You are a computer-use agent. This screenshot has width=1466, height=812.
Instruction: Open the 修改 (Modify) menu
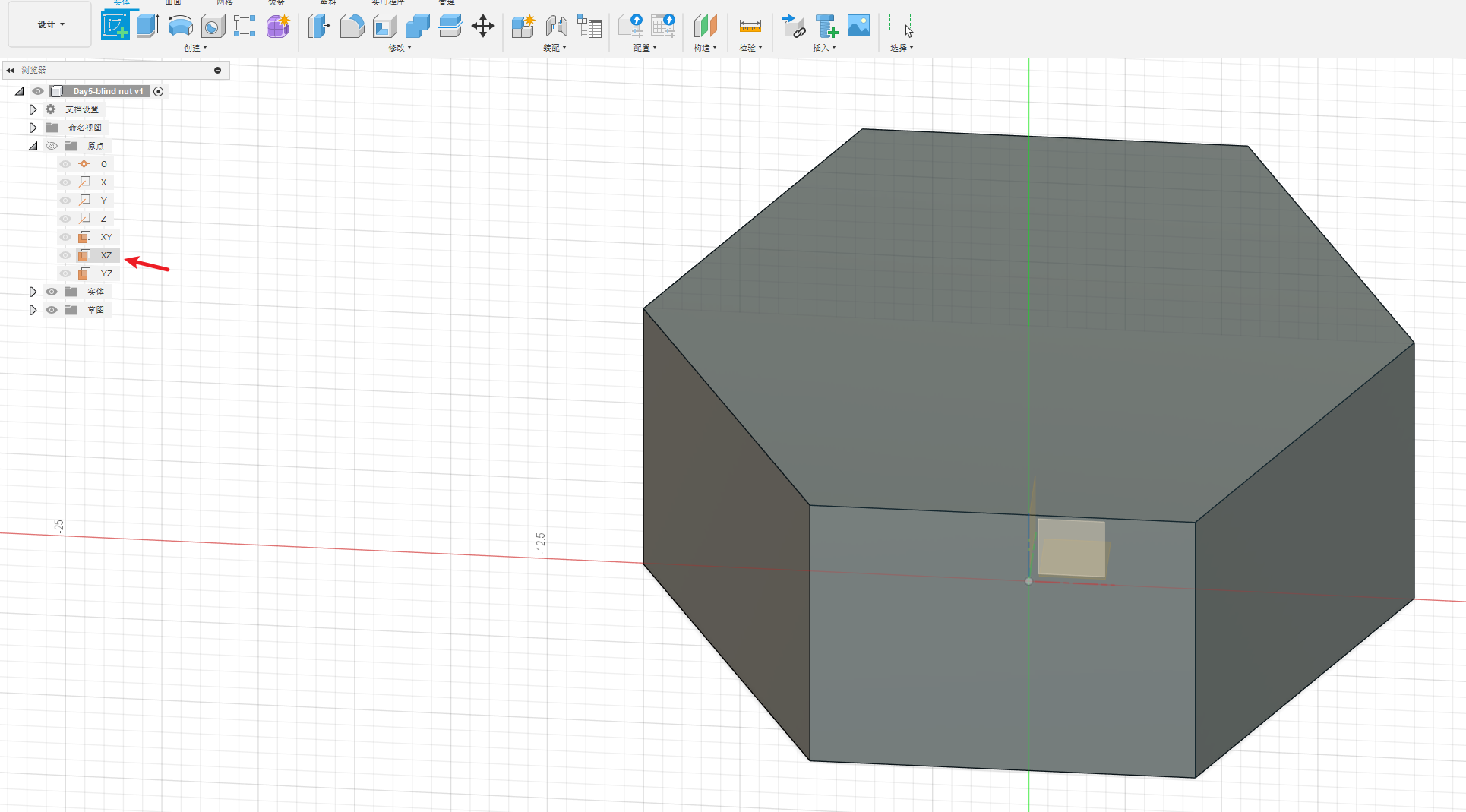400,48
